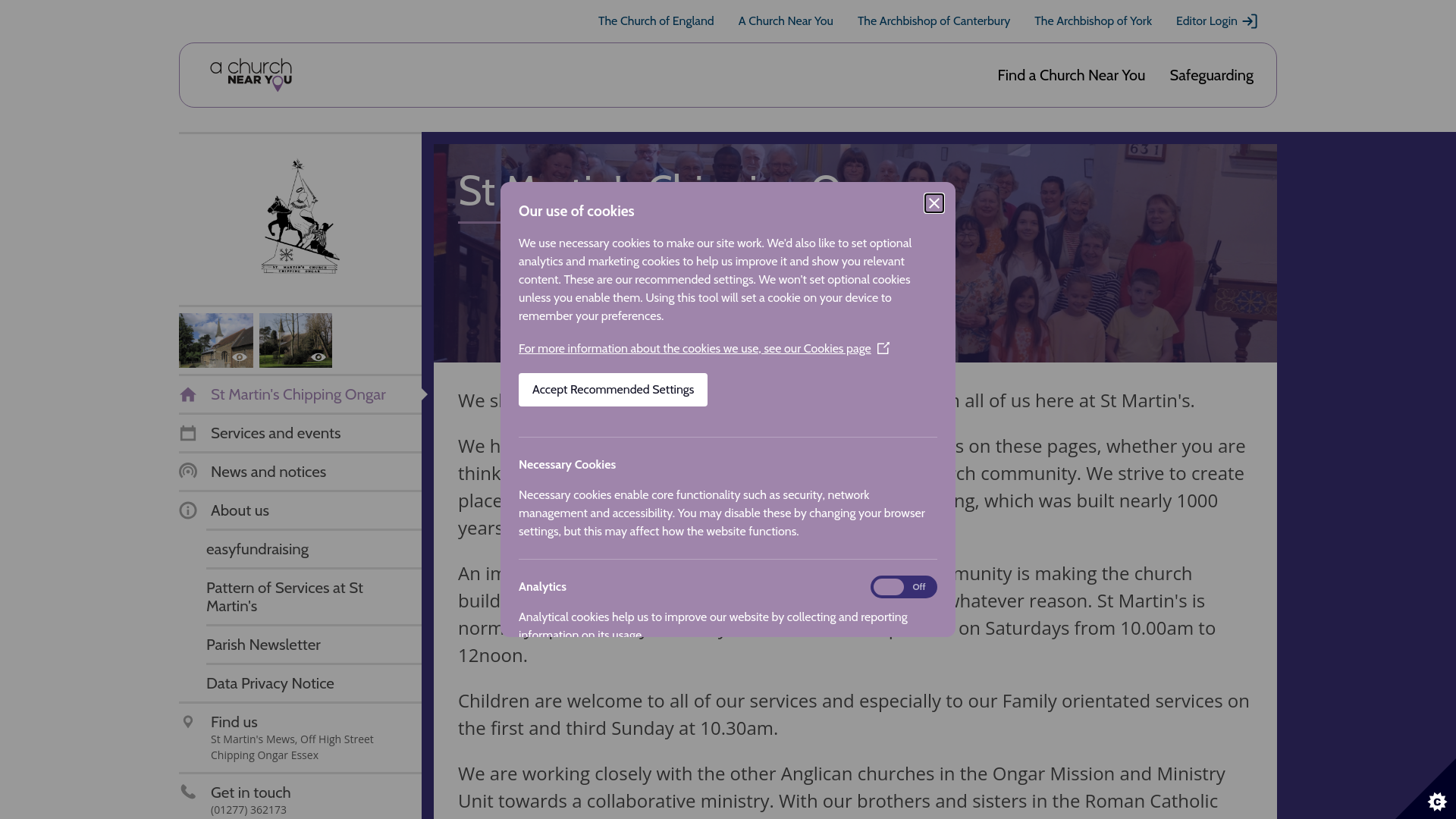Click the external link icon after Cookies page
The width and height of the screenshot is (1456, 819).
(883, 348)
